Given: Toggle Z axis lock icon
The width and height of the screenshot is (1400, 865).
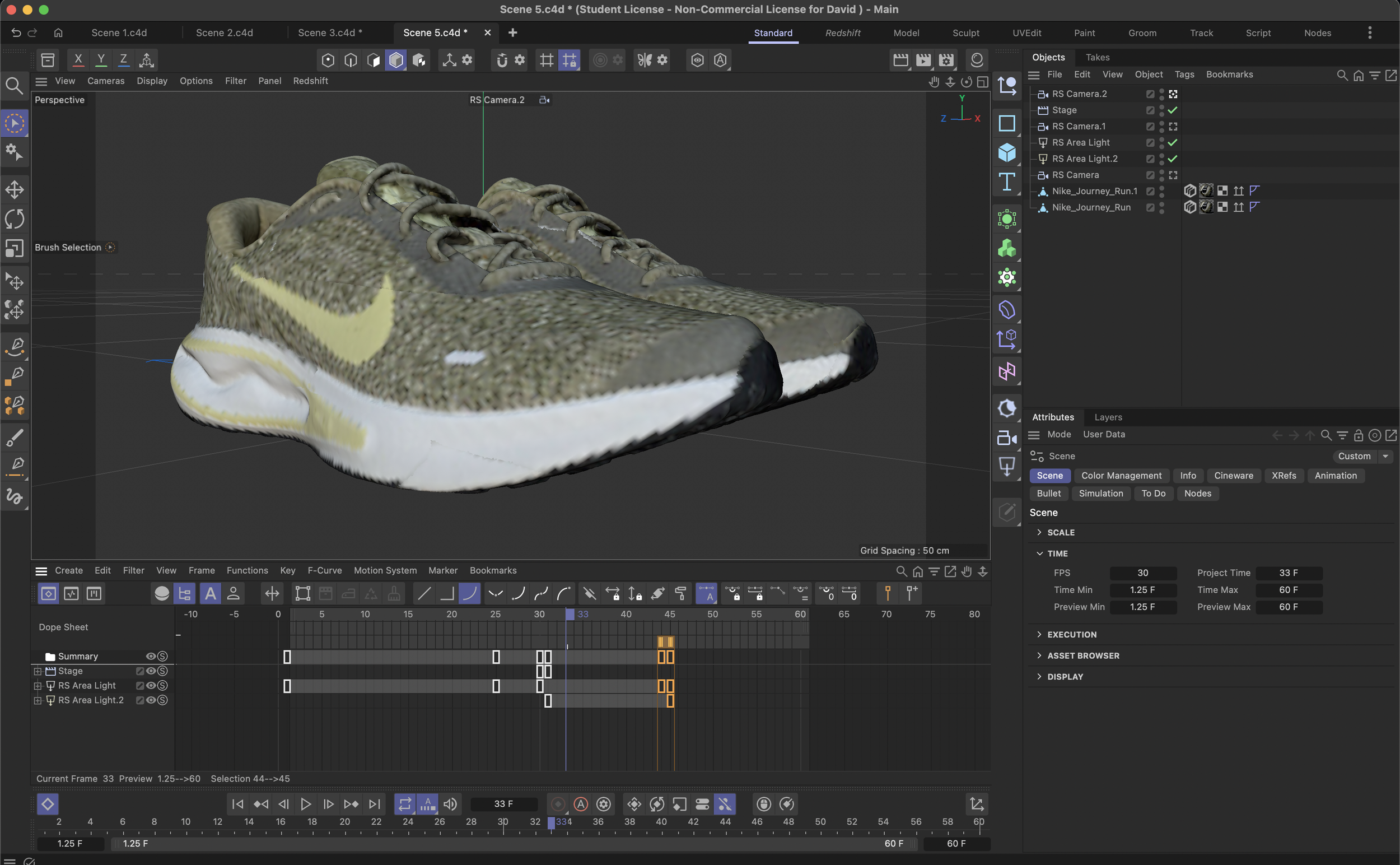Looking at the screenshot, I should (123, 59).
